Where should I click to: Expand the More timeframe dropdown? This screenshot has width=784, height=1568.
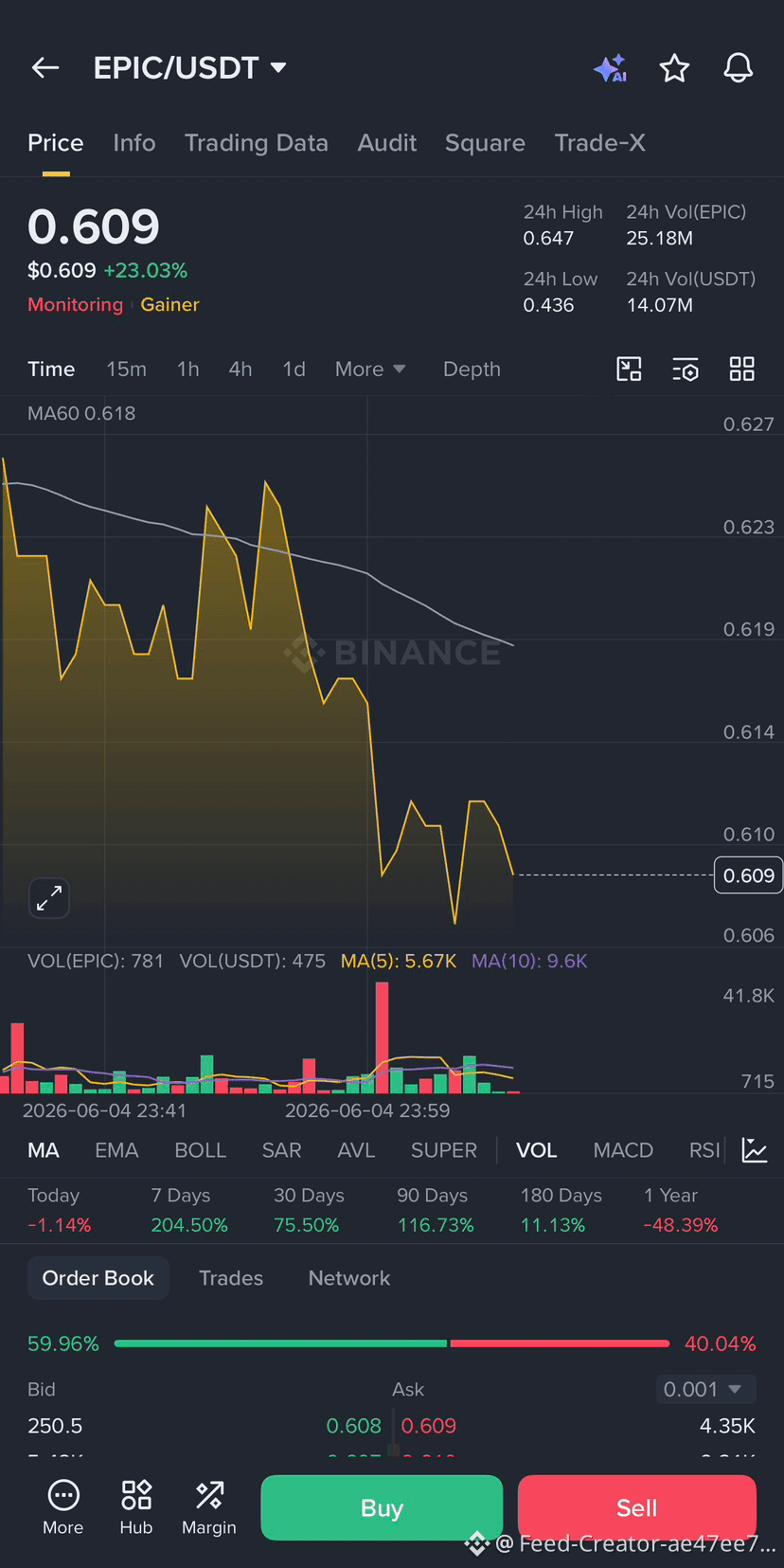370,369
